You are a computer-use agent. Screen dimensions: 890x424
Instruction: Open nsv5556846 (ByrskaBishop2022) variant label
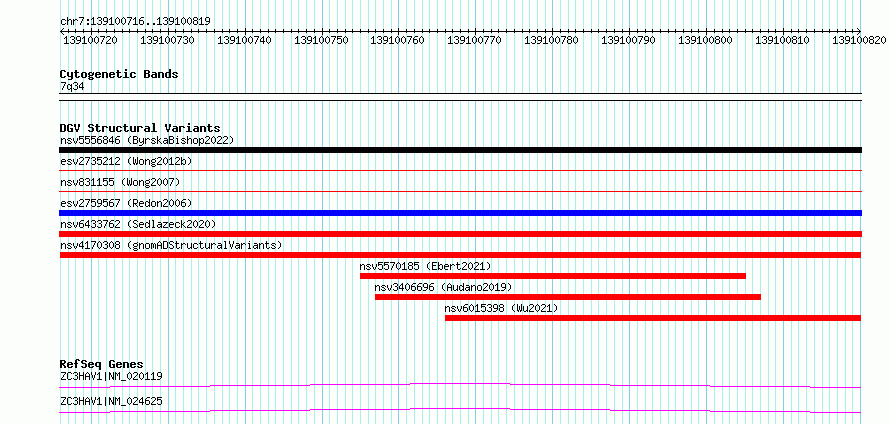(x=147, y=140)
